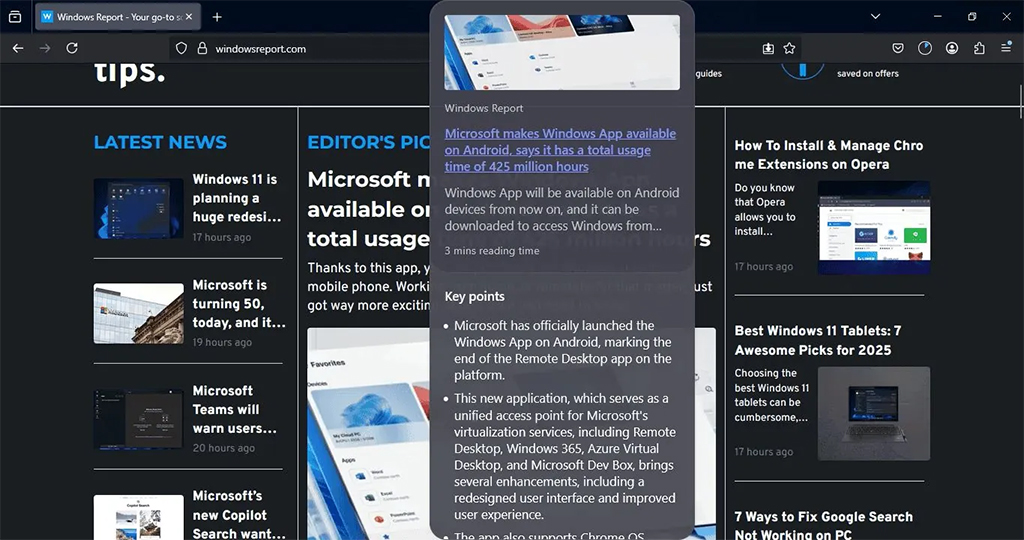Open the circular gauge toolbar icon
The width and height of the screenshot is (1024, 540).
(925, 48)
